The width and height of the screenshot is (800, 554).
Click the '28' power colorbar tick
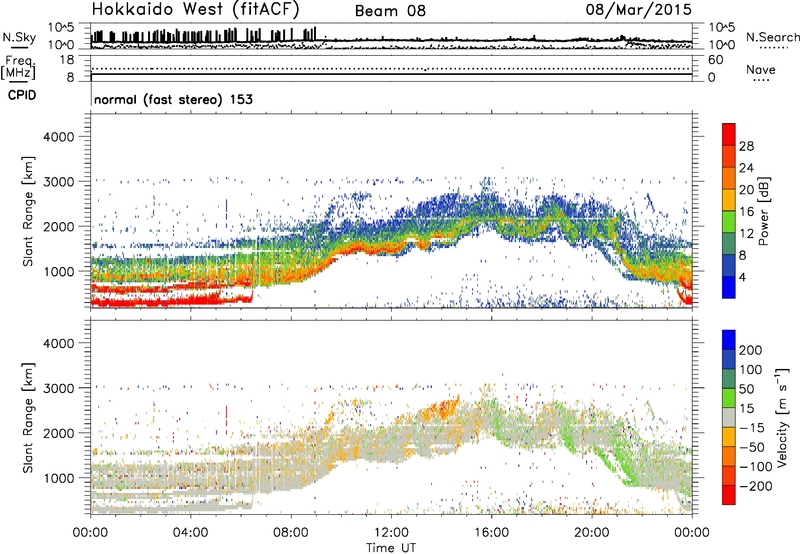click(746, 146)
